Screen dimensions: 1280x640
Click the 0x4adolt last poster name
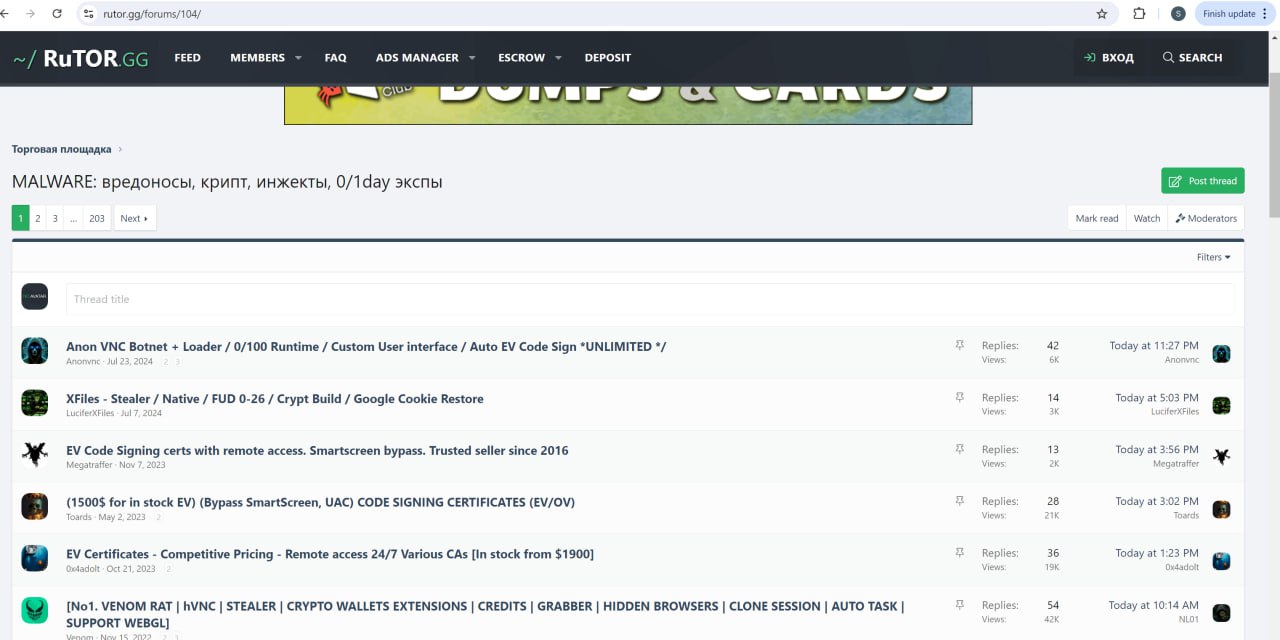coord(1182,567)
